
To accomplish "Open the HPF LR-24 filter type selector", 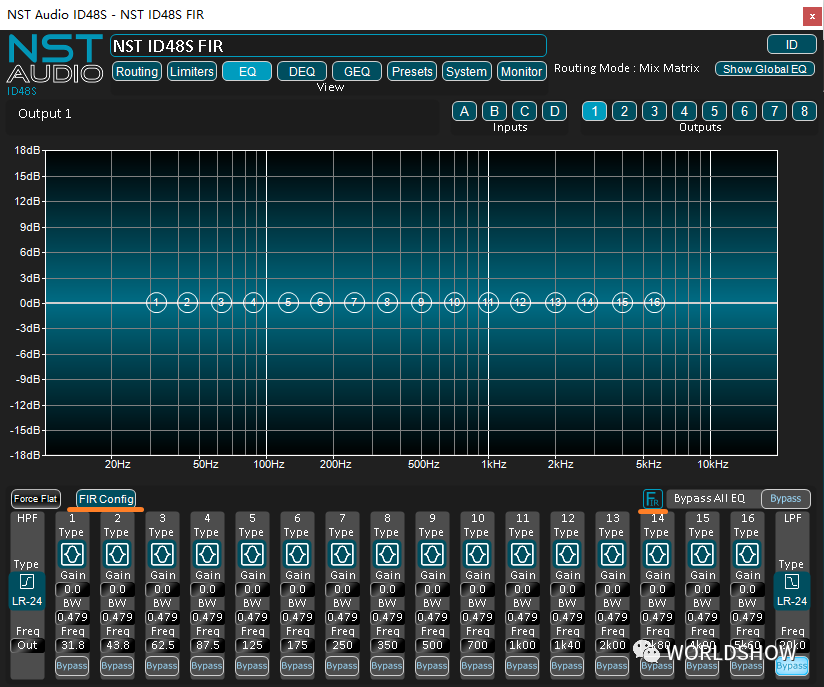I will pyautogui.click(x=27, y=590).
